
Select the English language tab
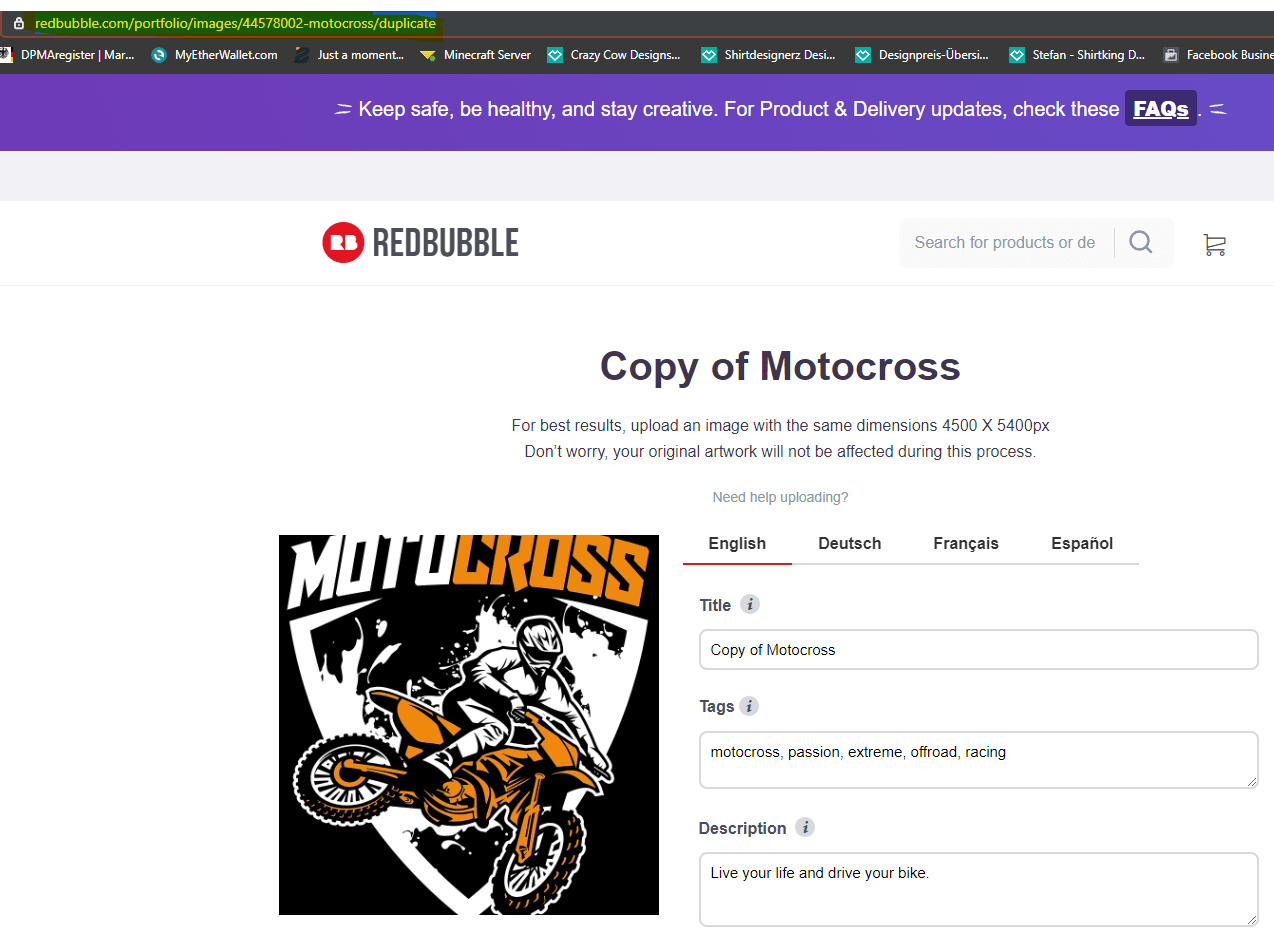[737, 544]
